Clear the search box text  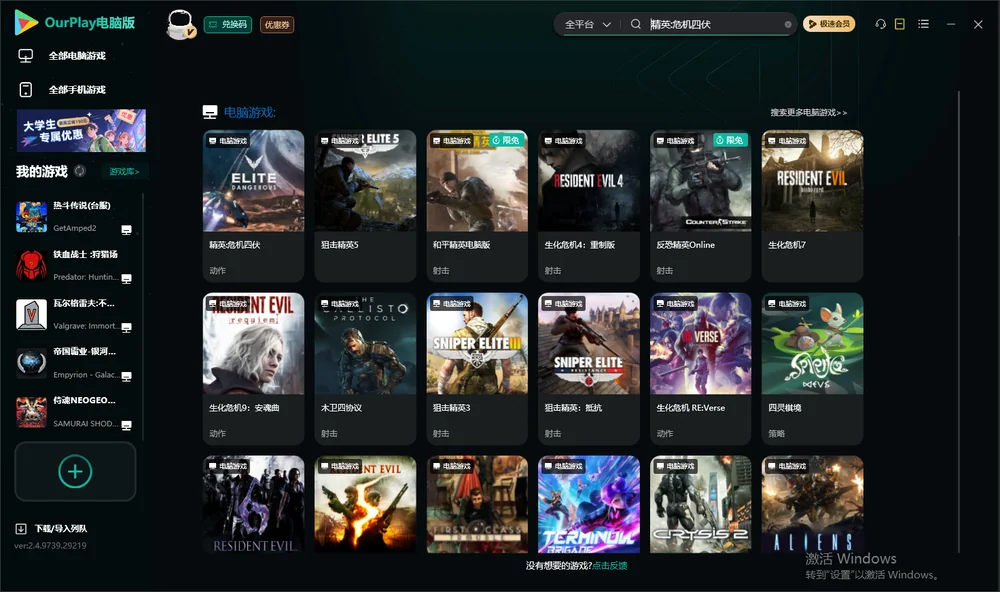788,25
